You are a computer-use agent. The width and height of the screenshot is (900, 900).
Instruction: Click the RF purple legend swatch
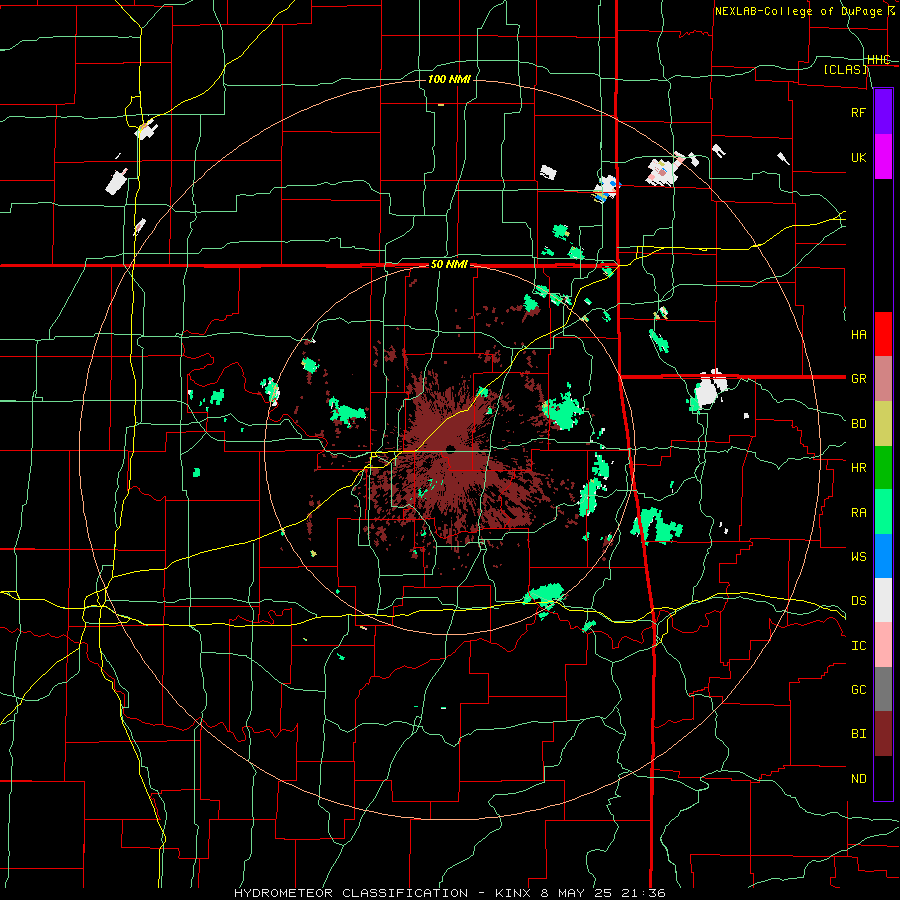point(883,112)
